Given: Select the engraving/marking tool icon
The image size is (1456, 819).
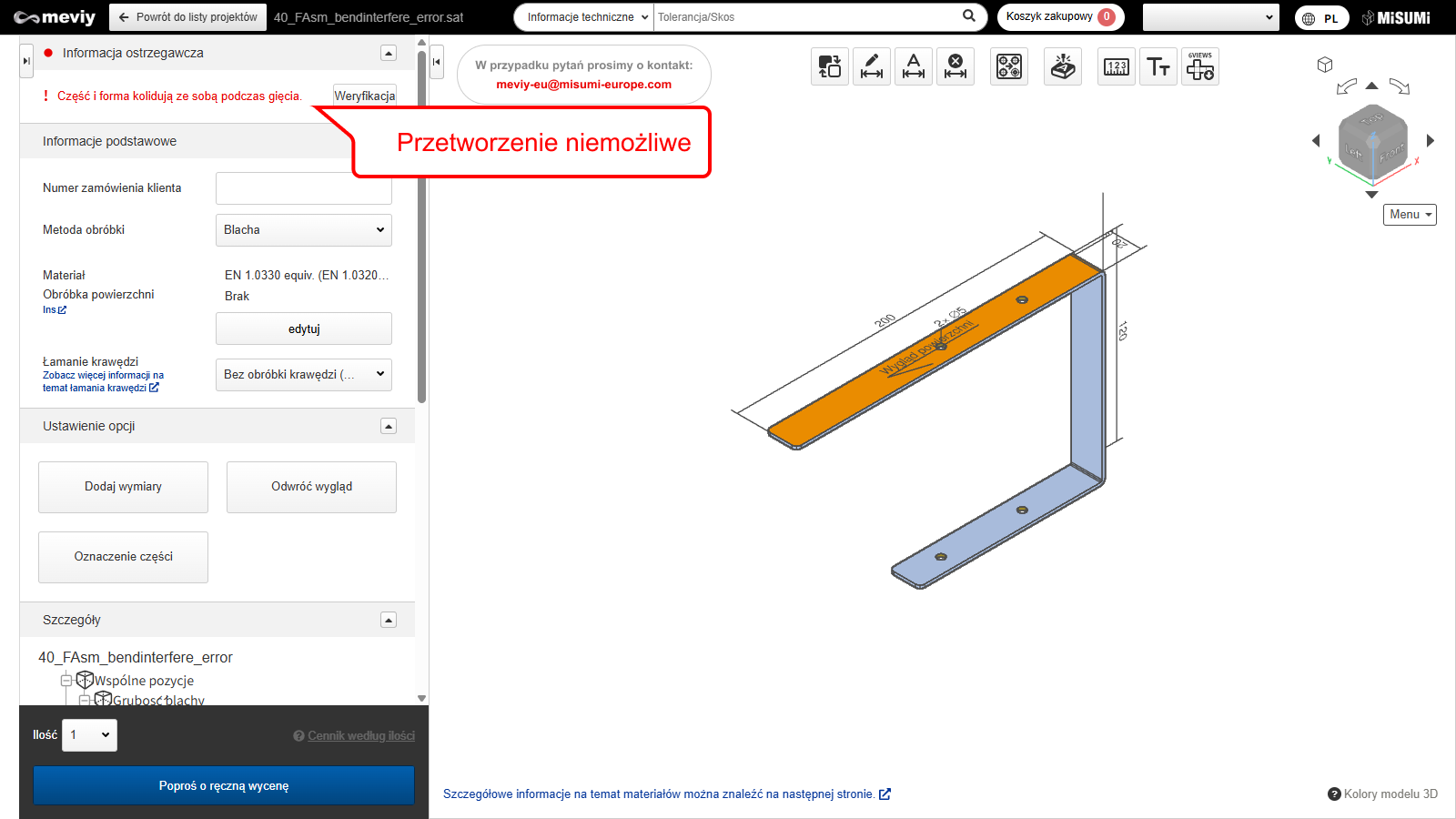Looking at the screenshot, I should click(x=1062, y=66).
